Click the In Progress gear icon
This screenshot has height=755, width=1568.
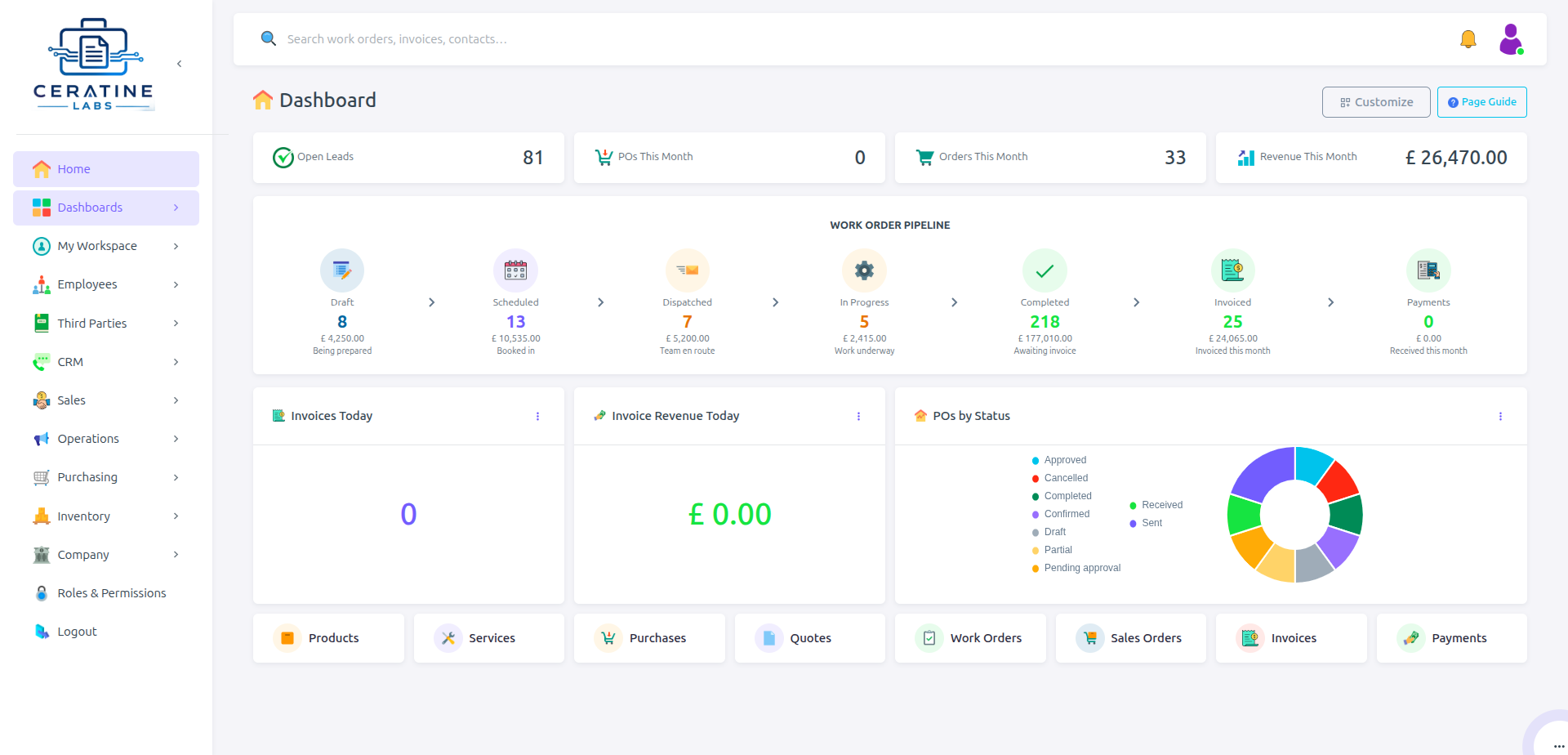[x=864, y=270]
